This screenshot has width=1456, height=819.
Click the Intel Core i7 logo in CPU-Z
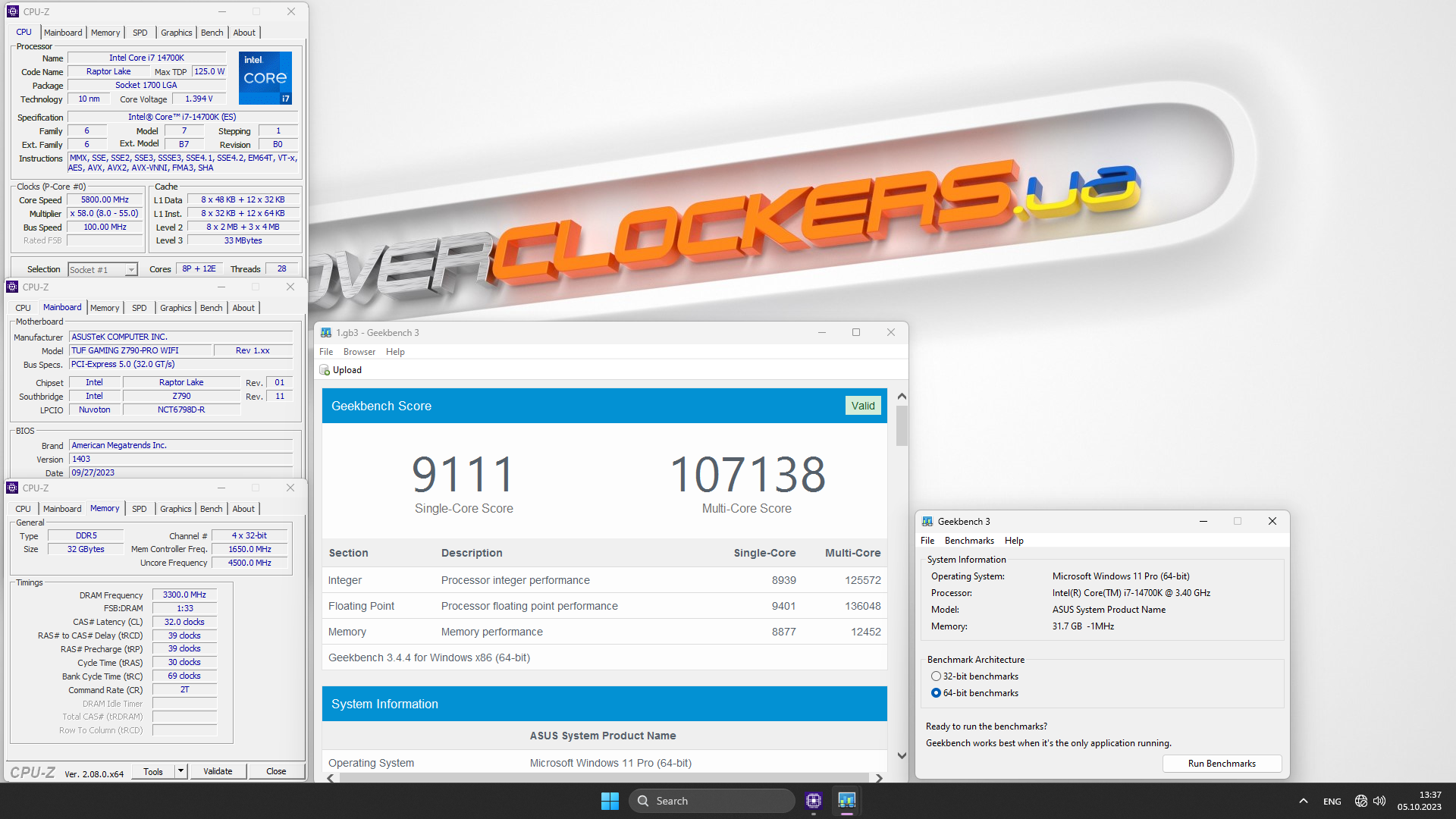coord(265,78)
